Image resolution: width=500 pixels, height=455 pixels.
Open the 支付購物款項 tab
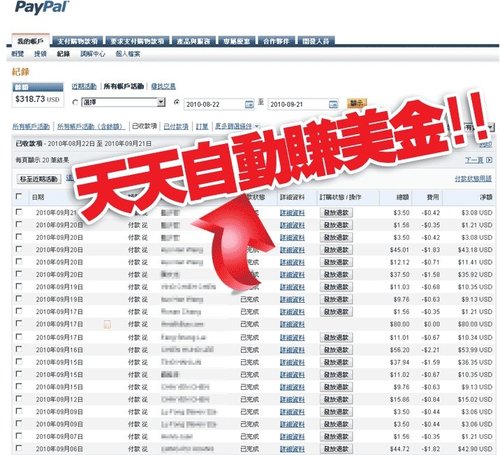[78, 41]
